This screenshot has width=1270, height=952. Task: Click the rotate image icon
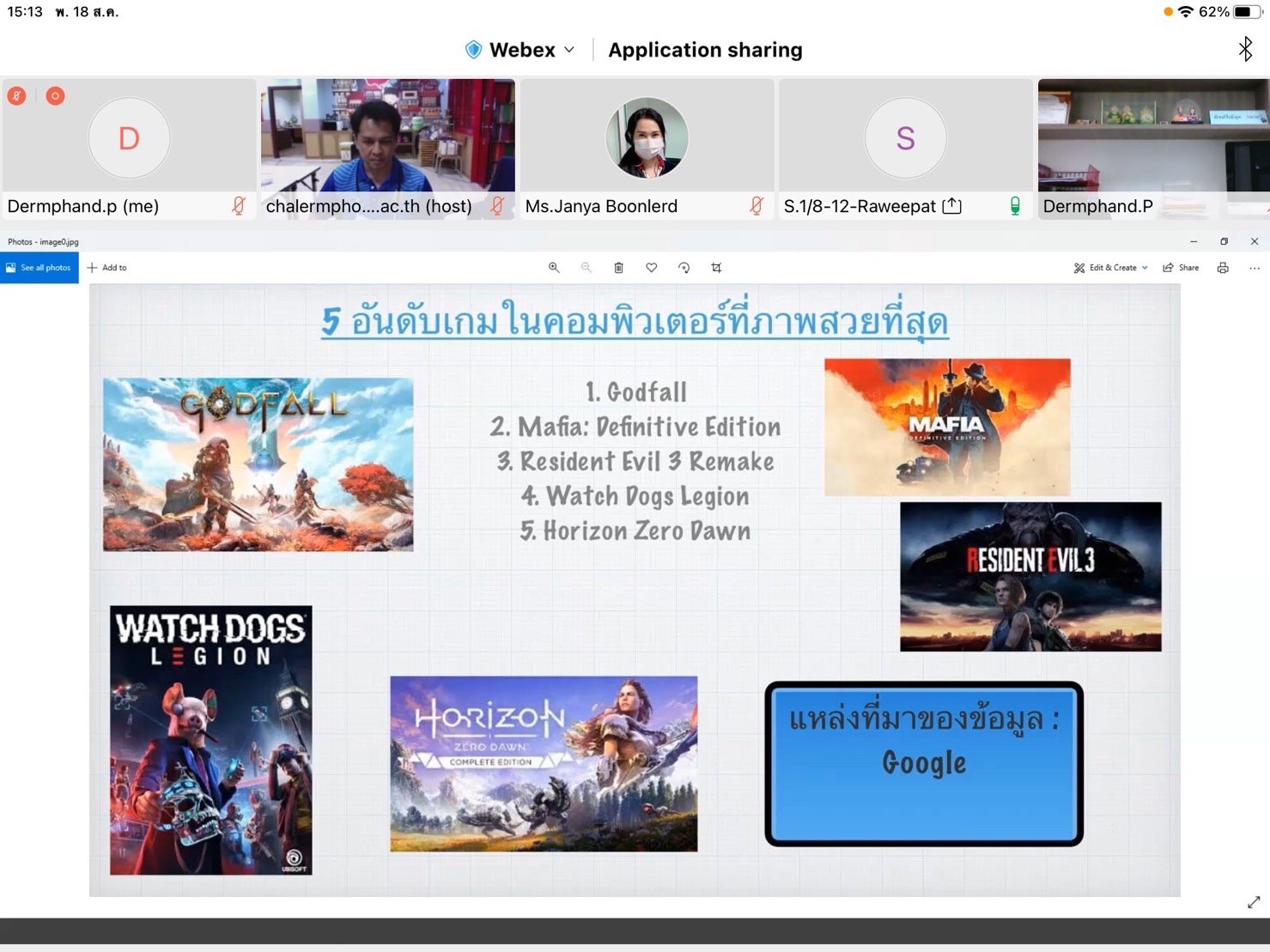pos(684,268)
